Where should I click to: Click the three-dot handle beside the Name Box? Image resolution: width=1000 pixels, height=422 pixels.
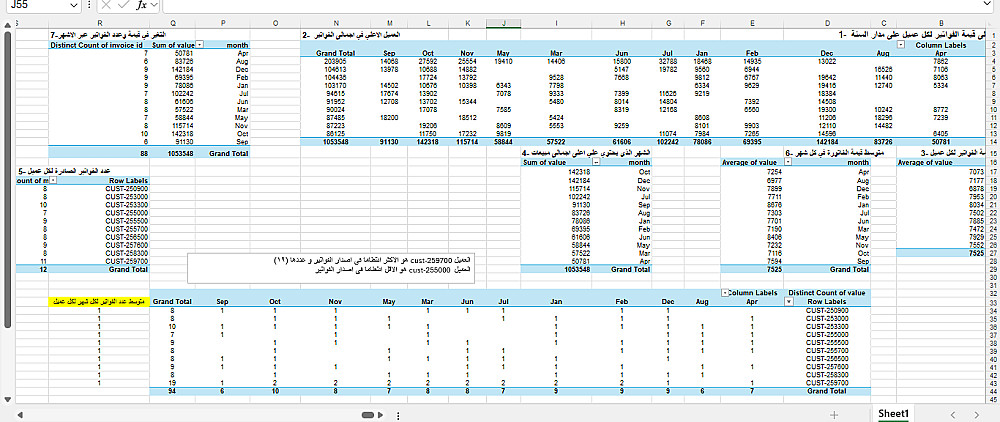coord(89,5)
